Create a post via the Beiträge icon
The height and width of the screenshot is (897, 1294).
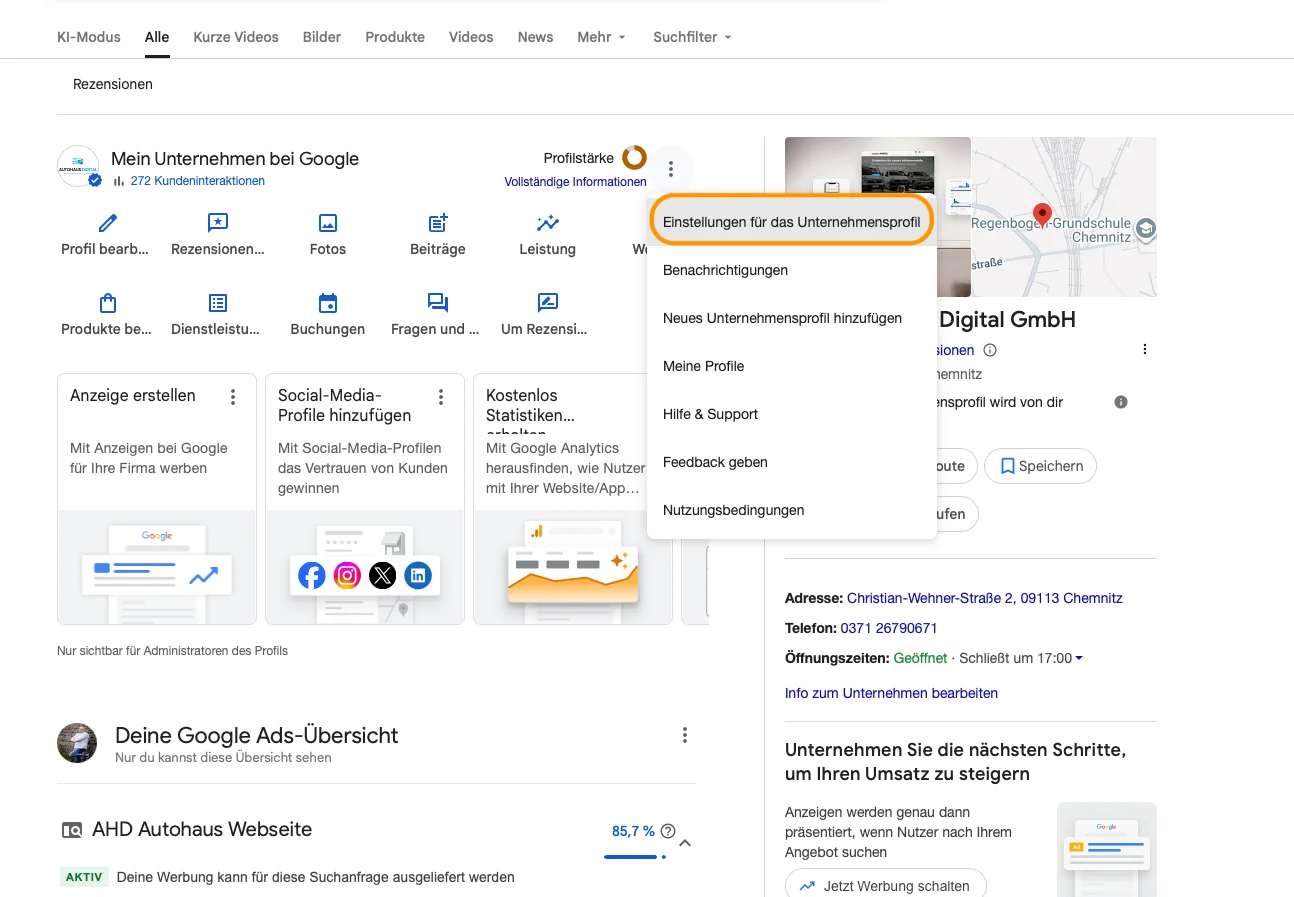(x=437, y=222)
